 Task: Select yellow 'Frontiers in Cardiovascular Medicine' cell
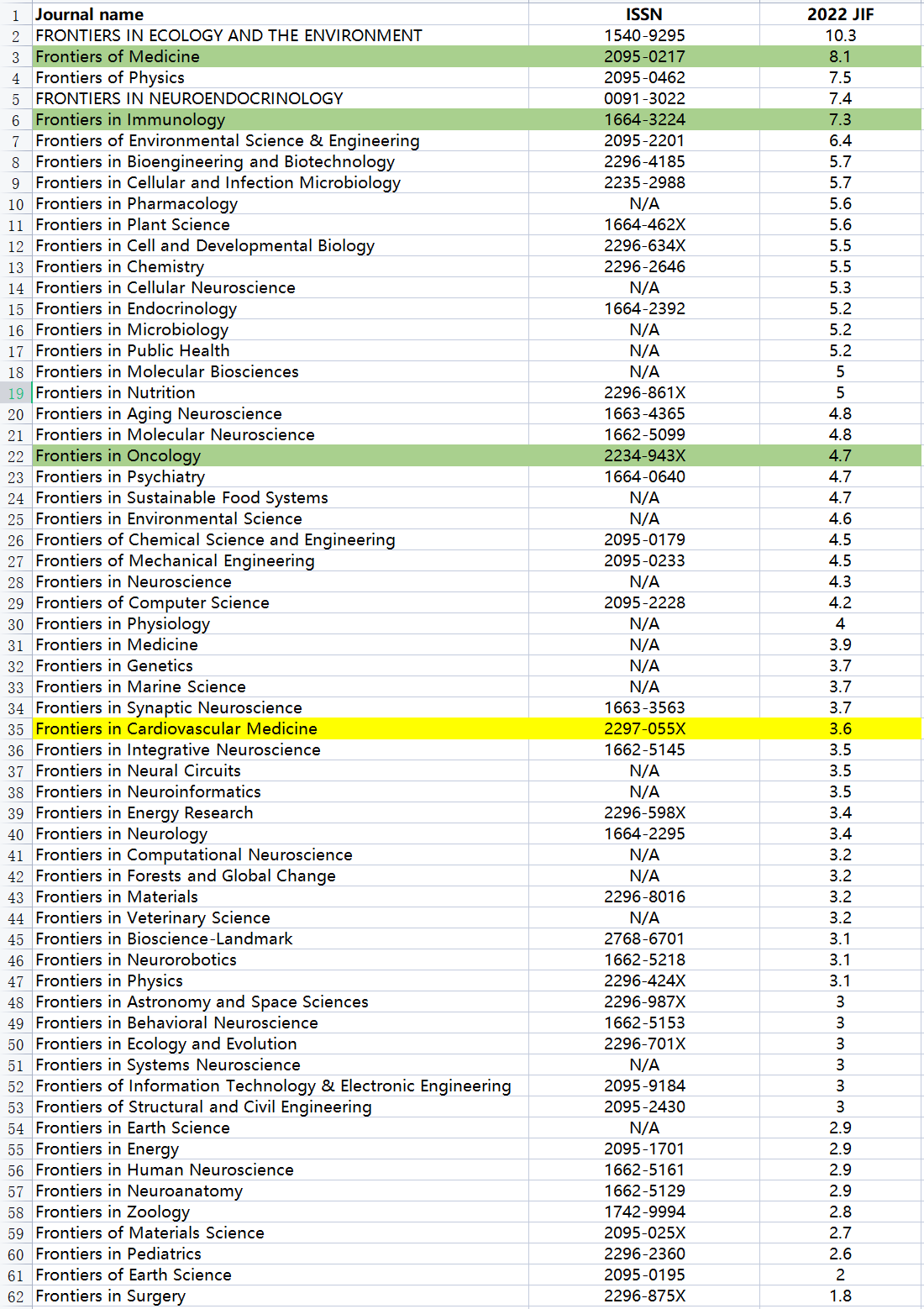[281, 728]
